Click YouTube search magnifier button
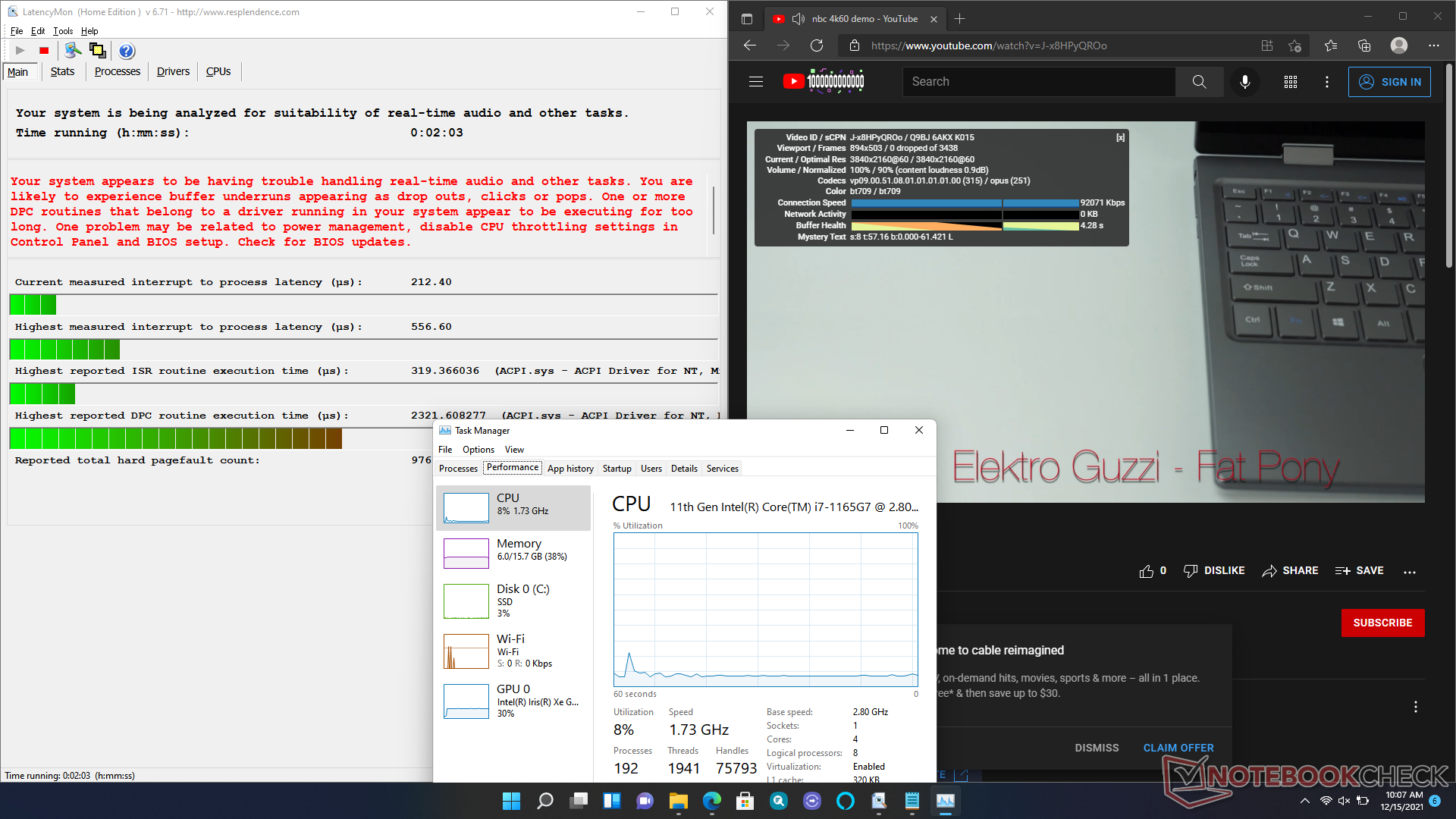This screenshot has height=819, width=1456. pyautogui.click(x=1199, y=82)
